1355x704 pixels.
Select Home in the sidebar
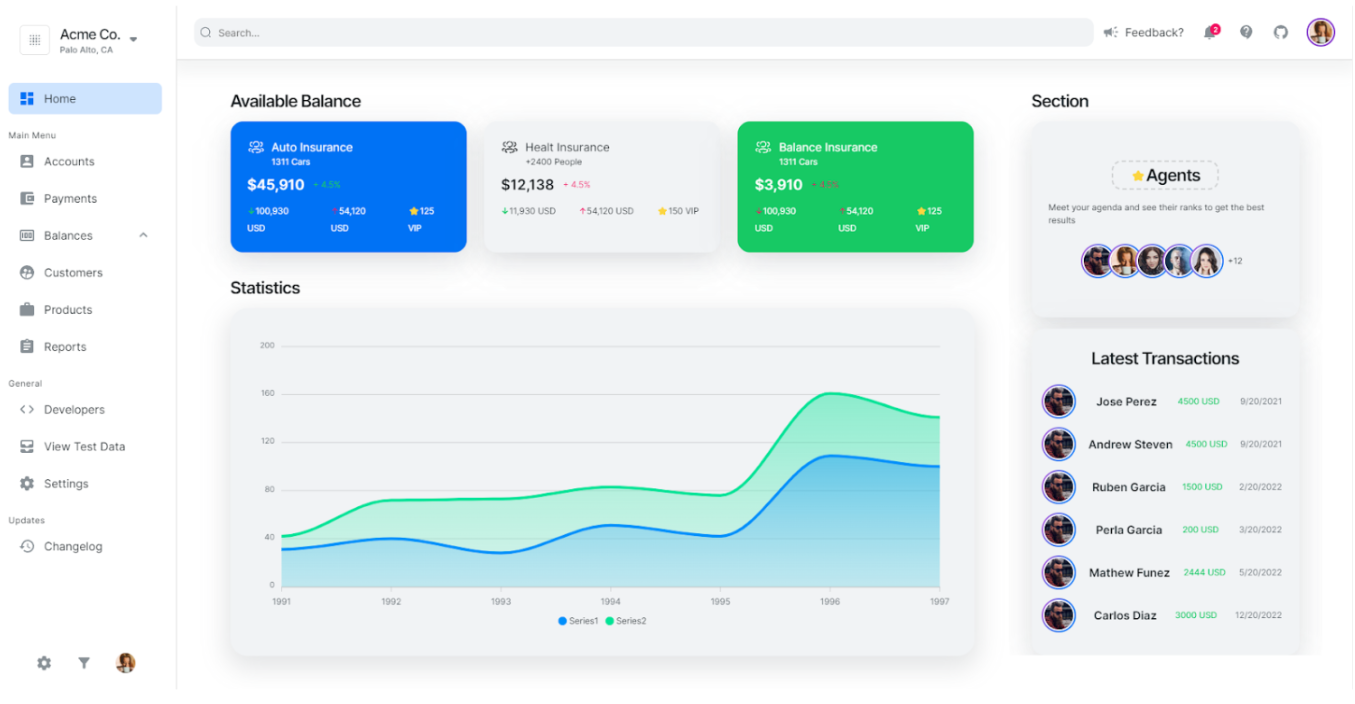[x=85, y=99]
